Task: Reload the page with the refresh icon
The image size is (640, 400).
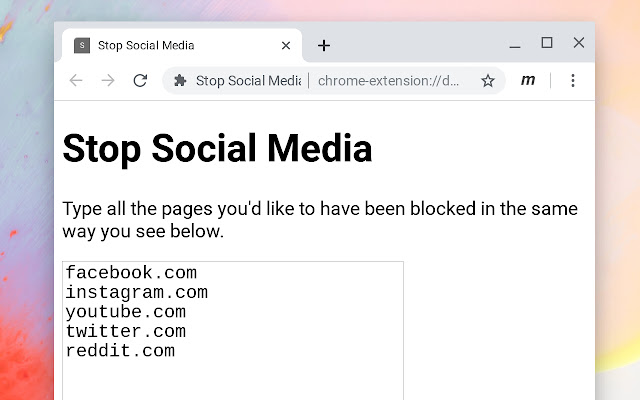Action: (x=140, y=80)
